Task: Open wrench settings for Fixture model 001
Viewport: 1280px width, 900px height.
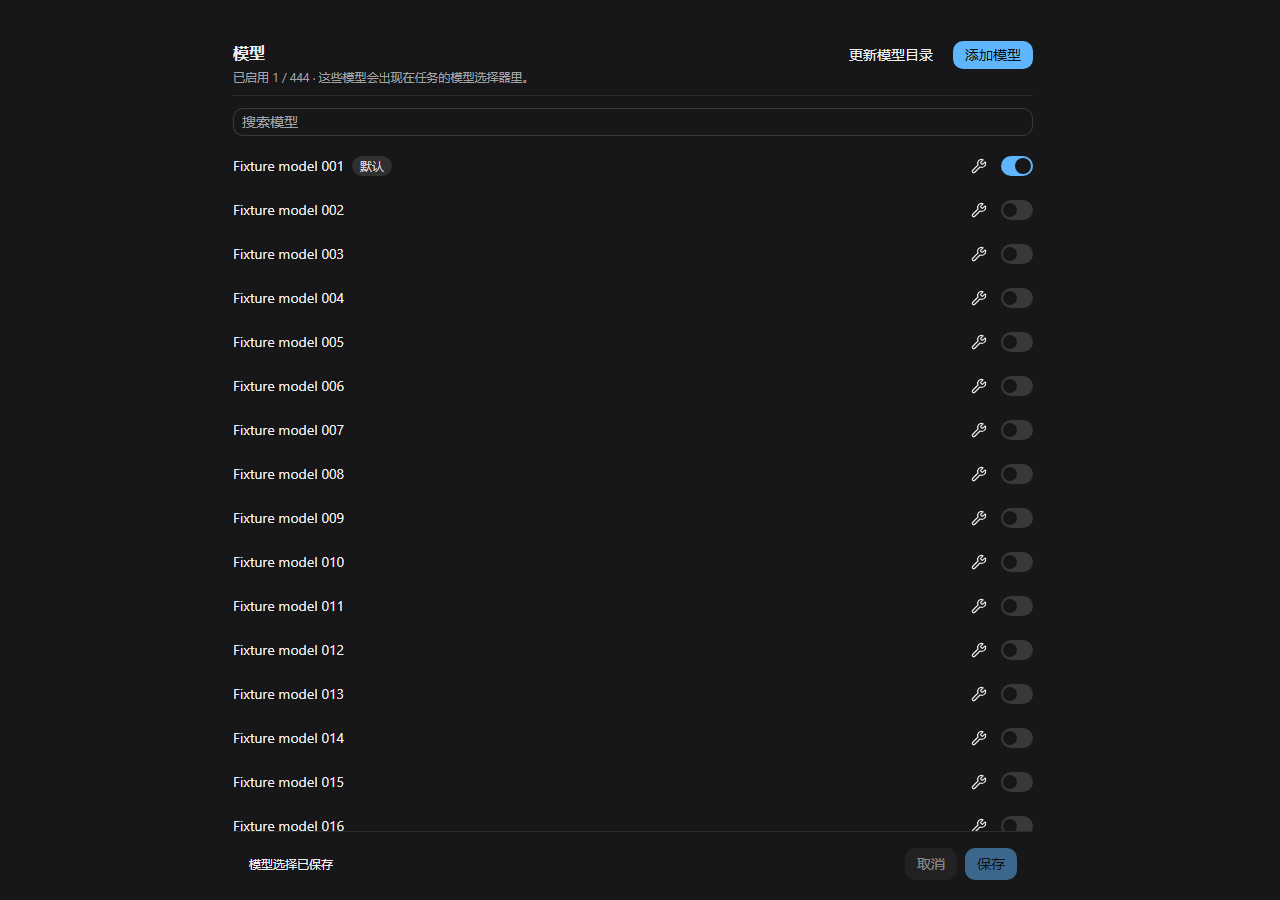Action: click(979, 166)
